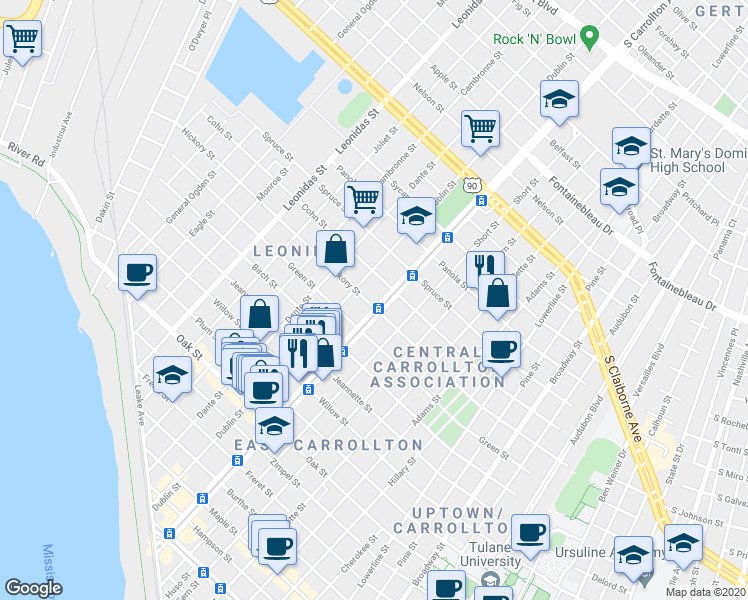This screenshot has width=748, height=600.
Task: Click the River Rd label
Action: [x=26, y=154]
